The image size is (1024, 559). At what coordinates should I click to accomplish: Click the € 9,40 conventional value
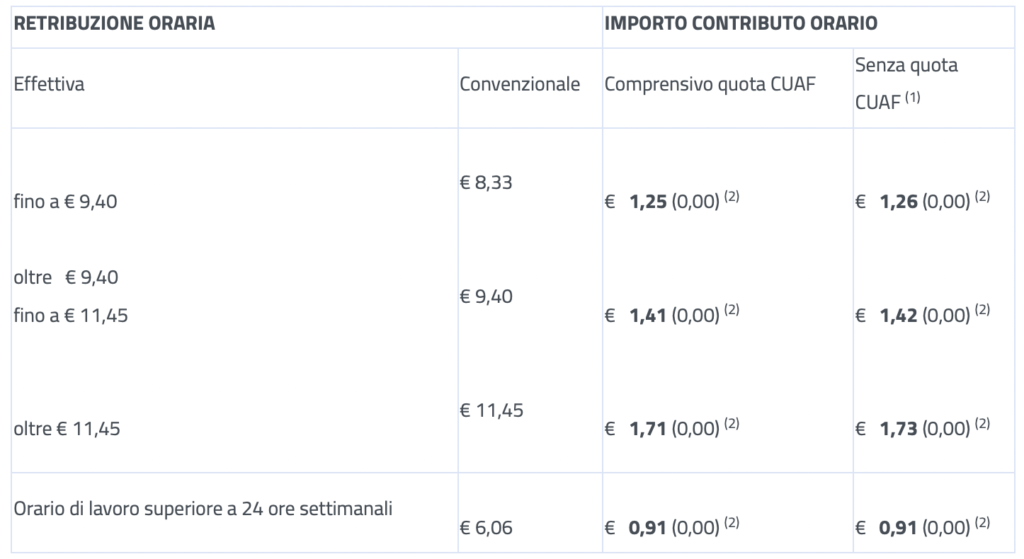point(486,297)
